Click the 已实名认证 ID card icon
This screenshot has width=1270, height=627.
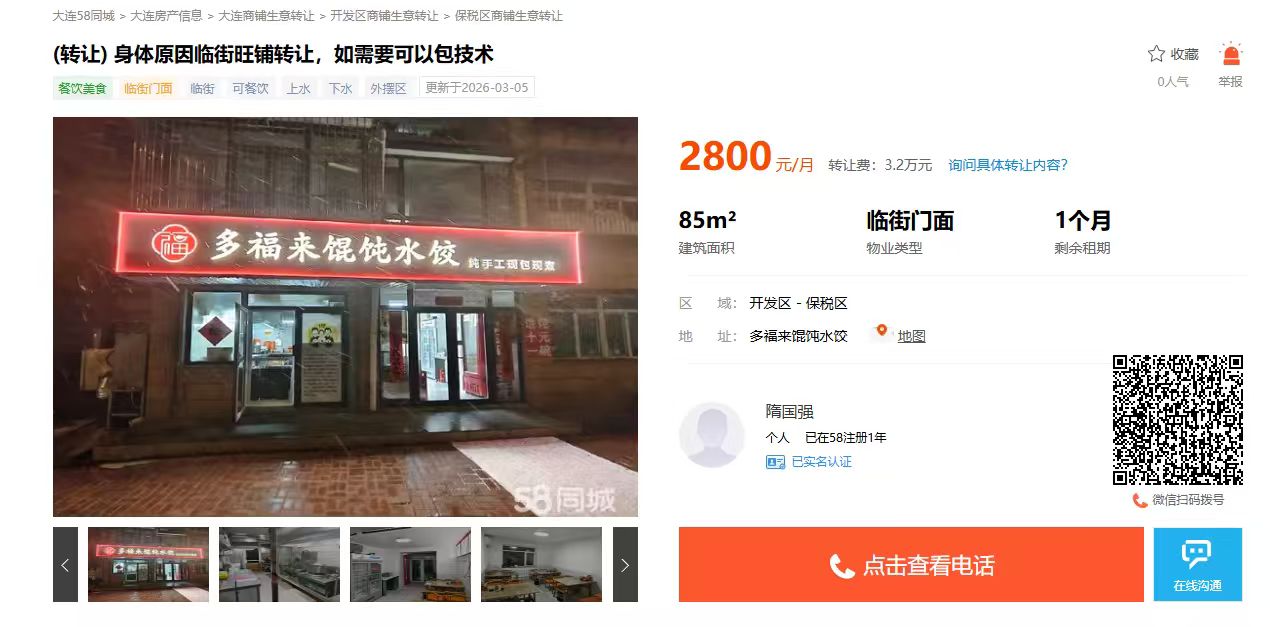coord(775,462)
